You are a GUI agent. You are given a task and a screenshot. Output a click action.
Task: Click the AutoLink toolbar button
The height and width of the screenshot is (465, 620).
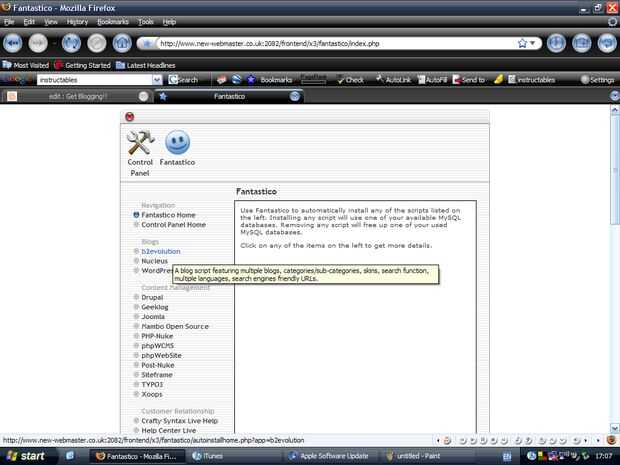click(393, 80)
